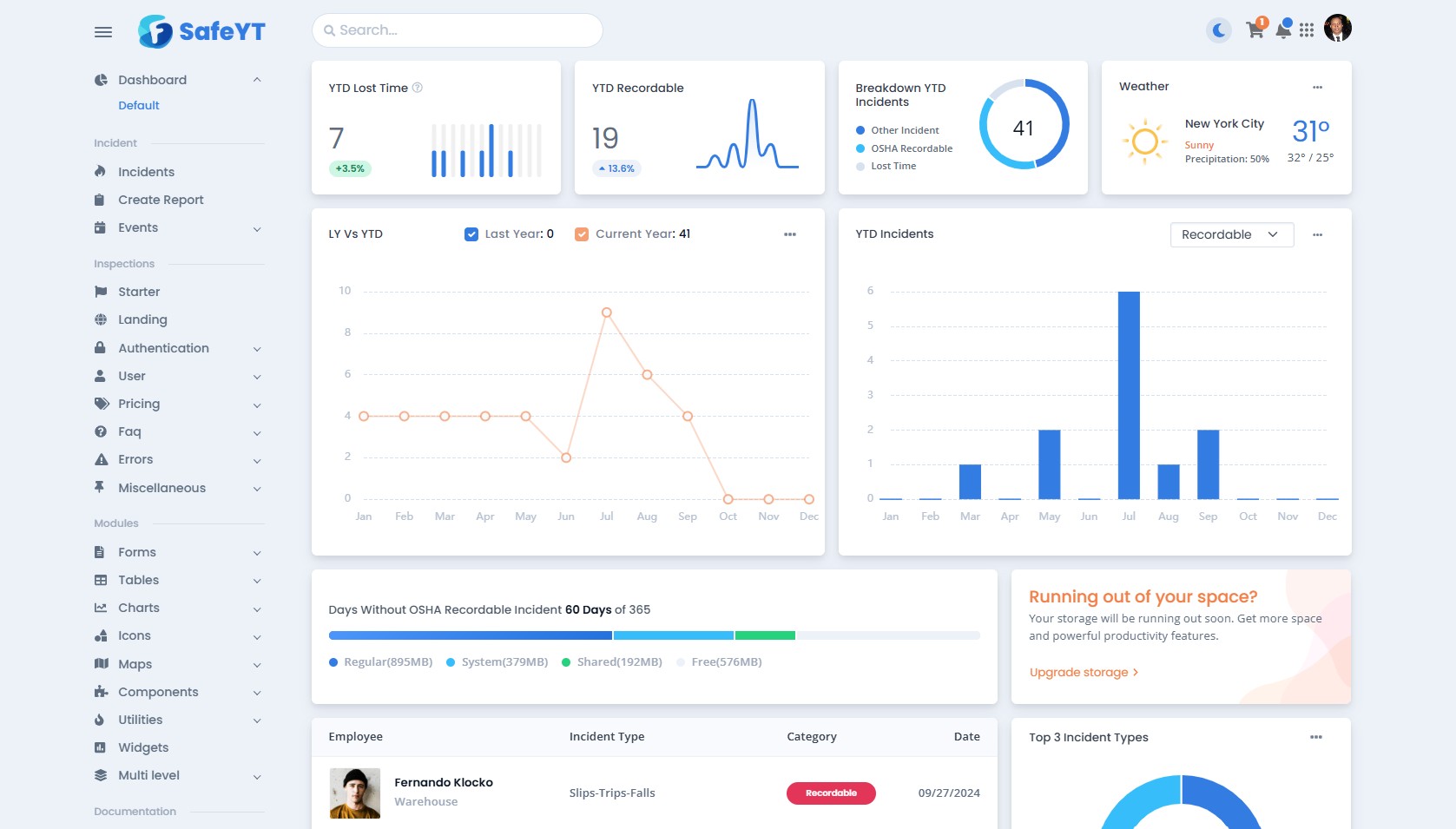Toggle the Current Year checkbox

(x=582, y=234)
